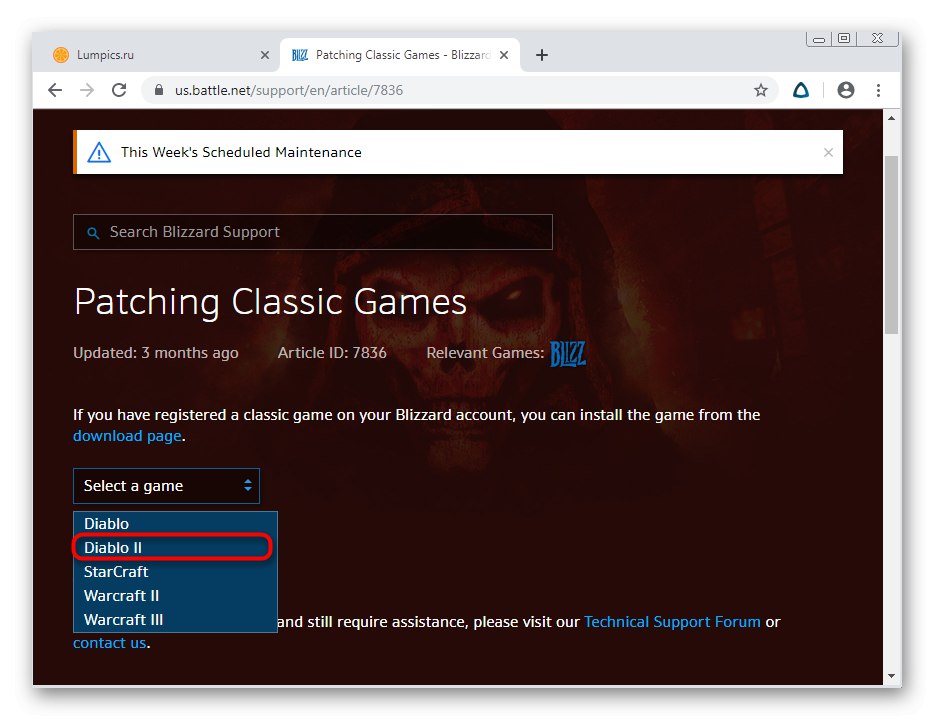Select Warcraft III from the list
Image resolution: width=934 pixels, height=720 pixels.
click(x=175, y=619)
